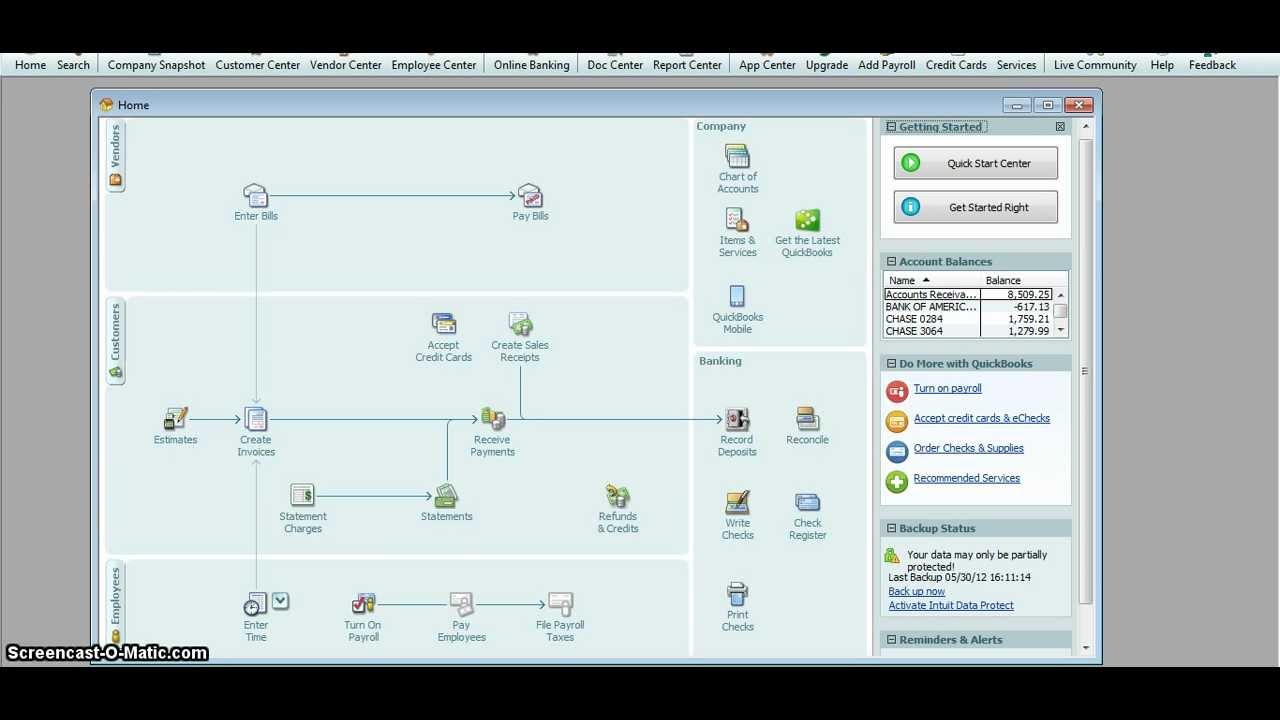Click the Recommended Services link

[x=967, y=478]
